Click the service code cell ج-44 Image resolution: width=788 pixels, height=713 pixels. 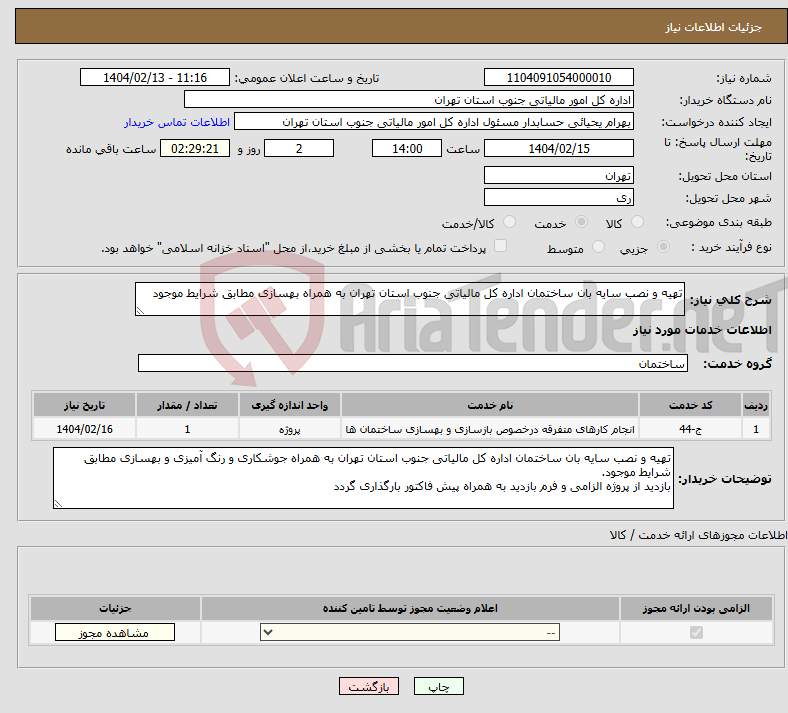click(691, 429)
